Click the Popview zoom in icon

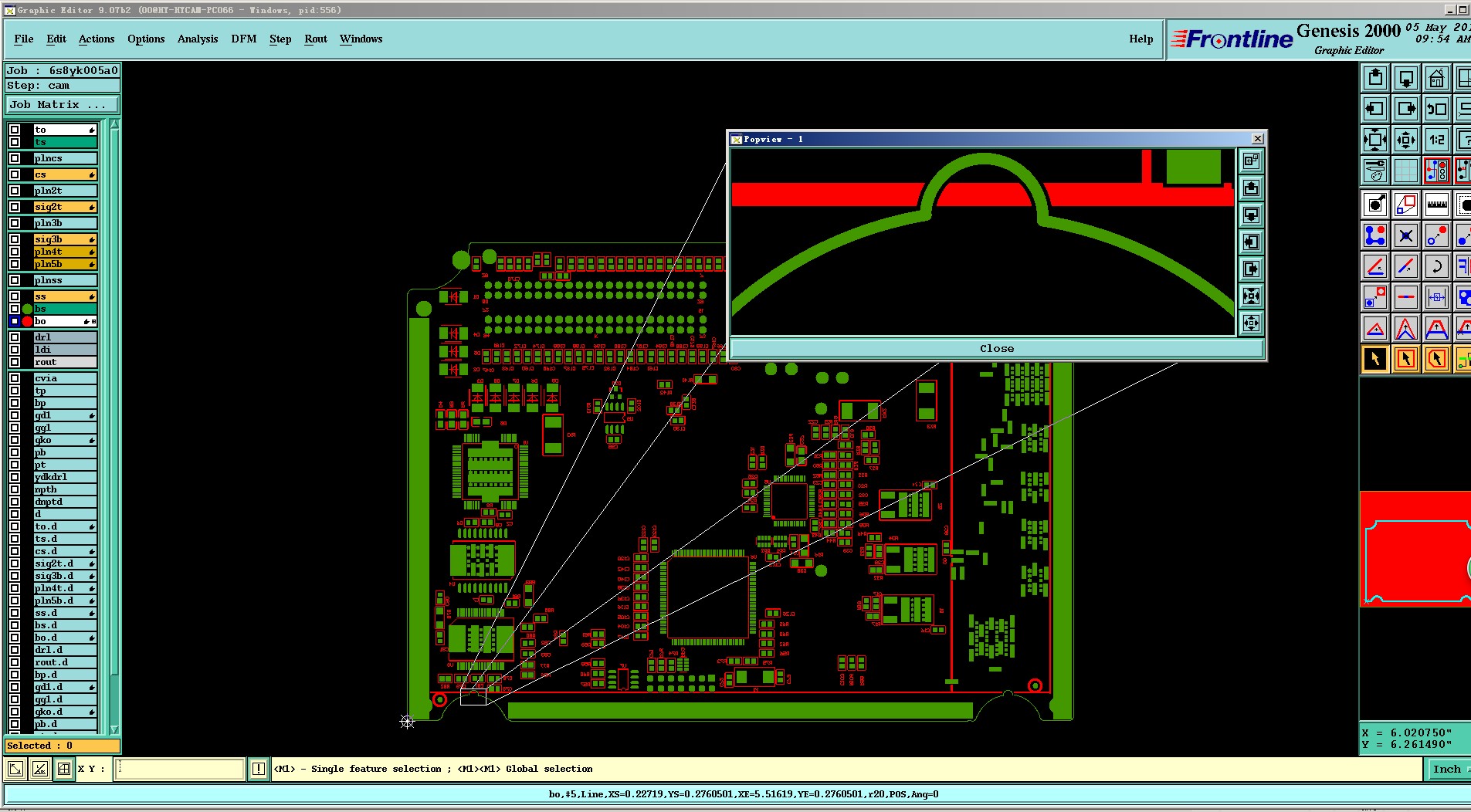point(1251,296)
